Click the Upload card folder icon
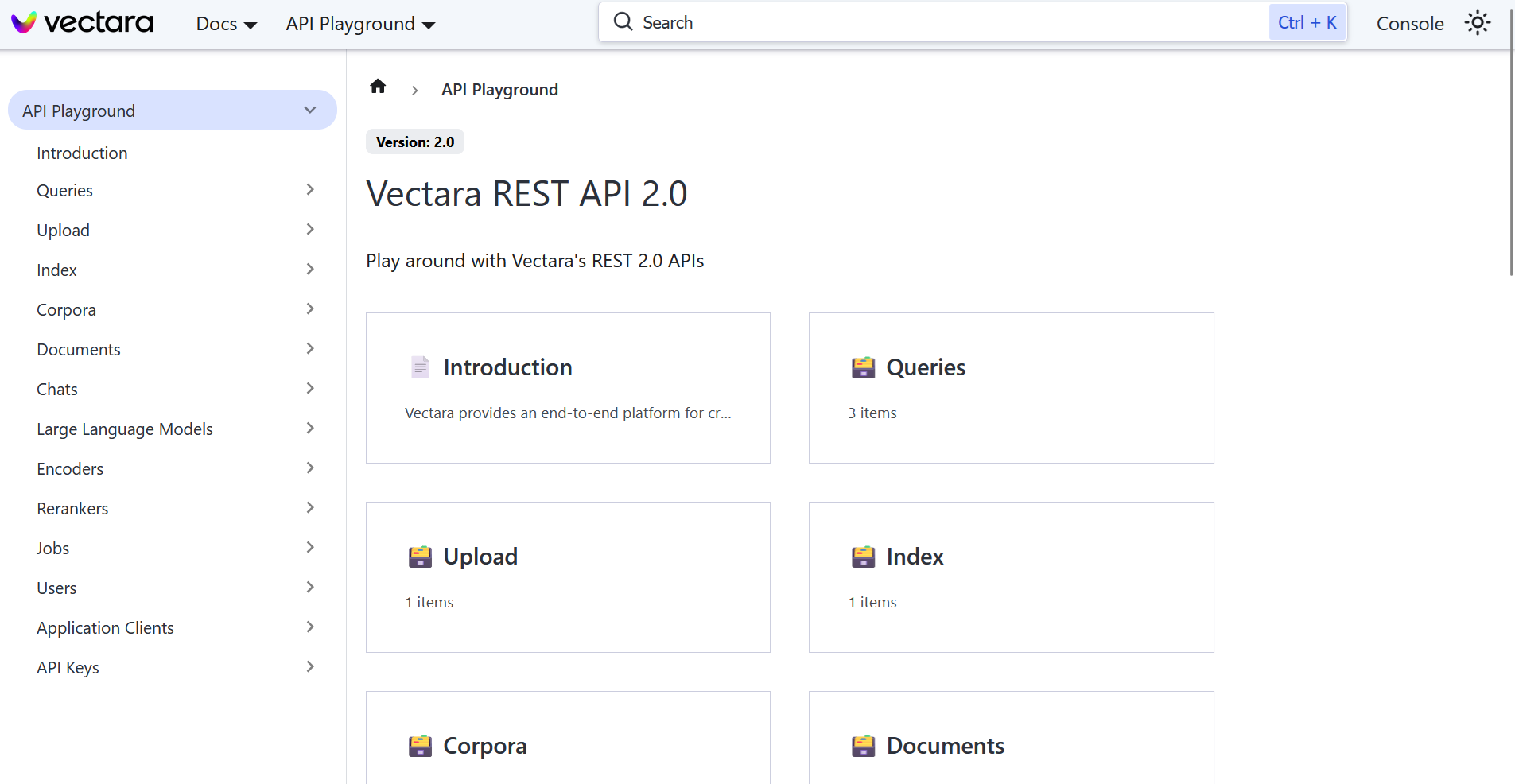Screen dimensions: 1515x784 pos(420,557)
